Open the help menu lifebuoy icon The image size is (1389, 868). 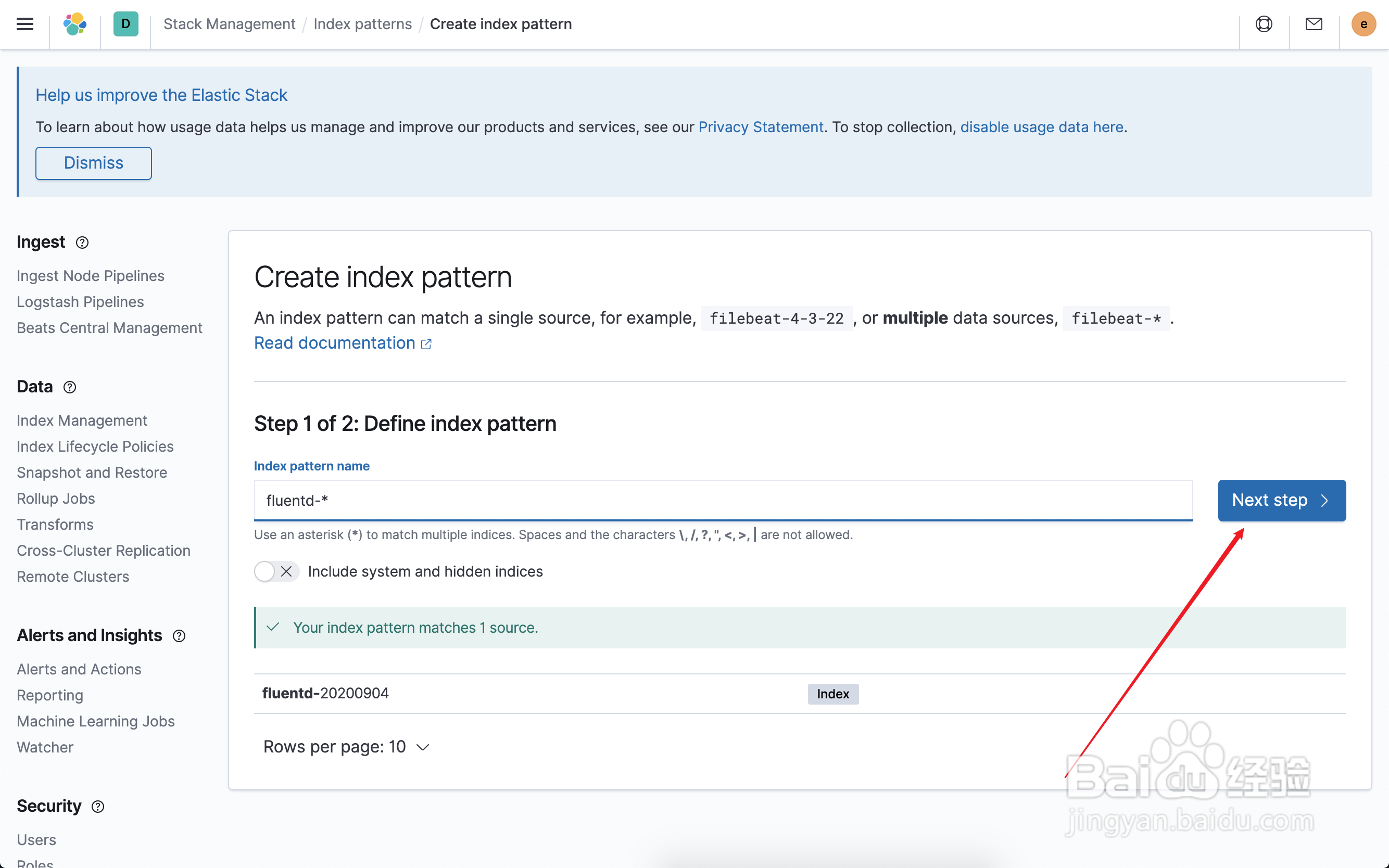(x=1264, y=24)
